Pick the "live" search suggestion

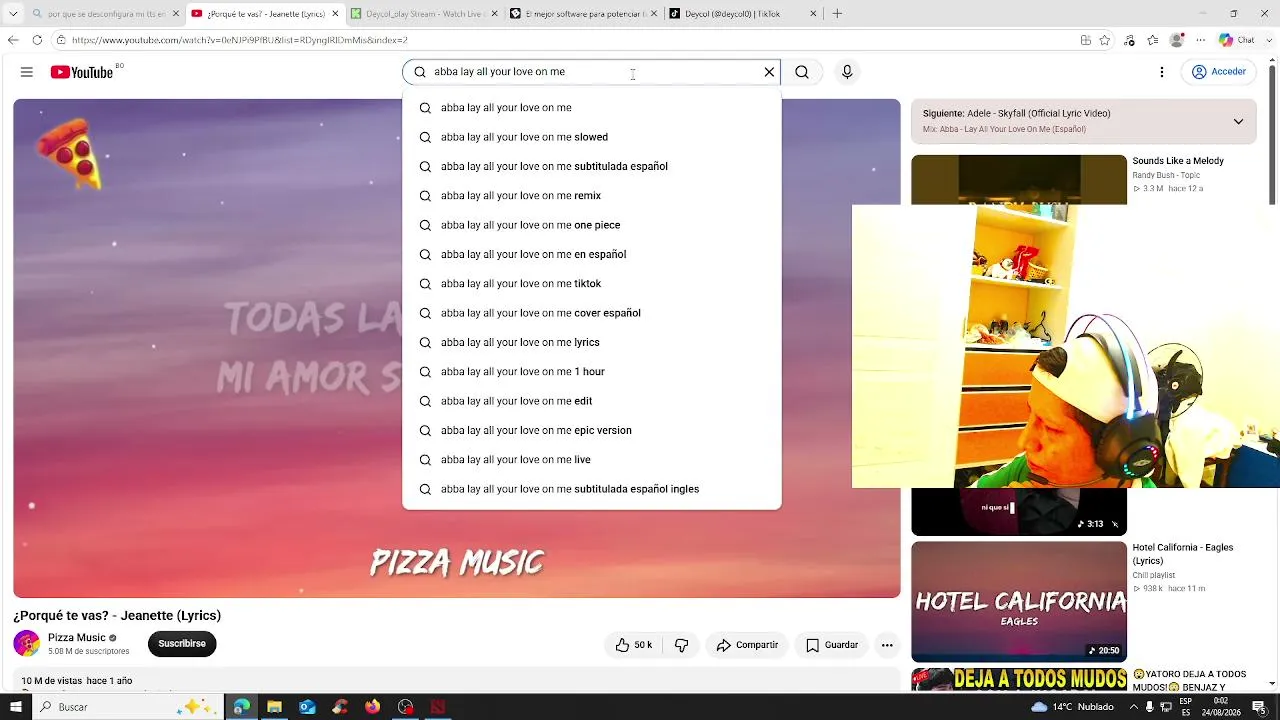(x=592, y=460)
